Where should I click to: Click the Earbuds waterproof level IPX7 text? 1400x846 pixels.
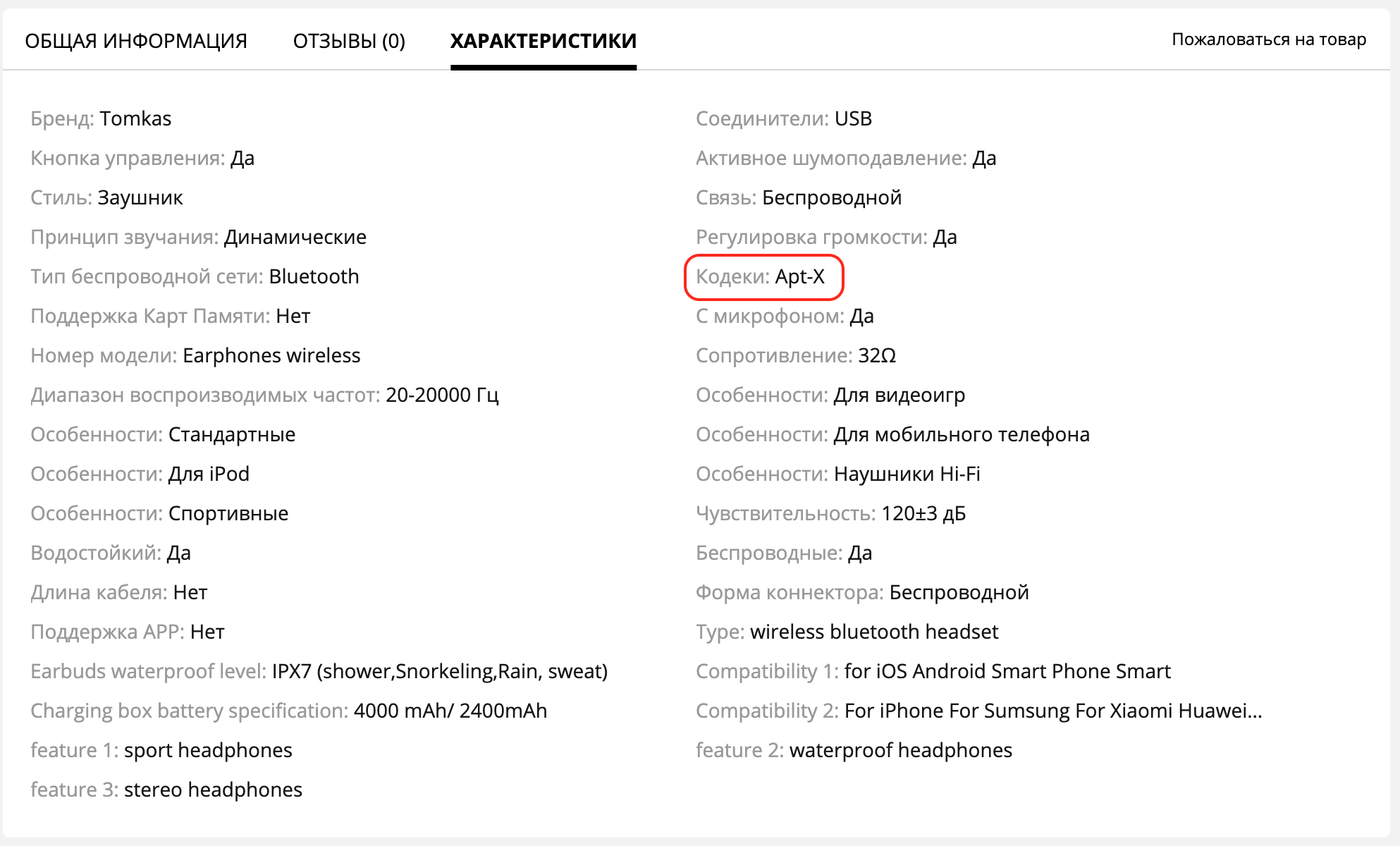439,671
